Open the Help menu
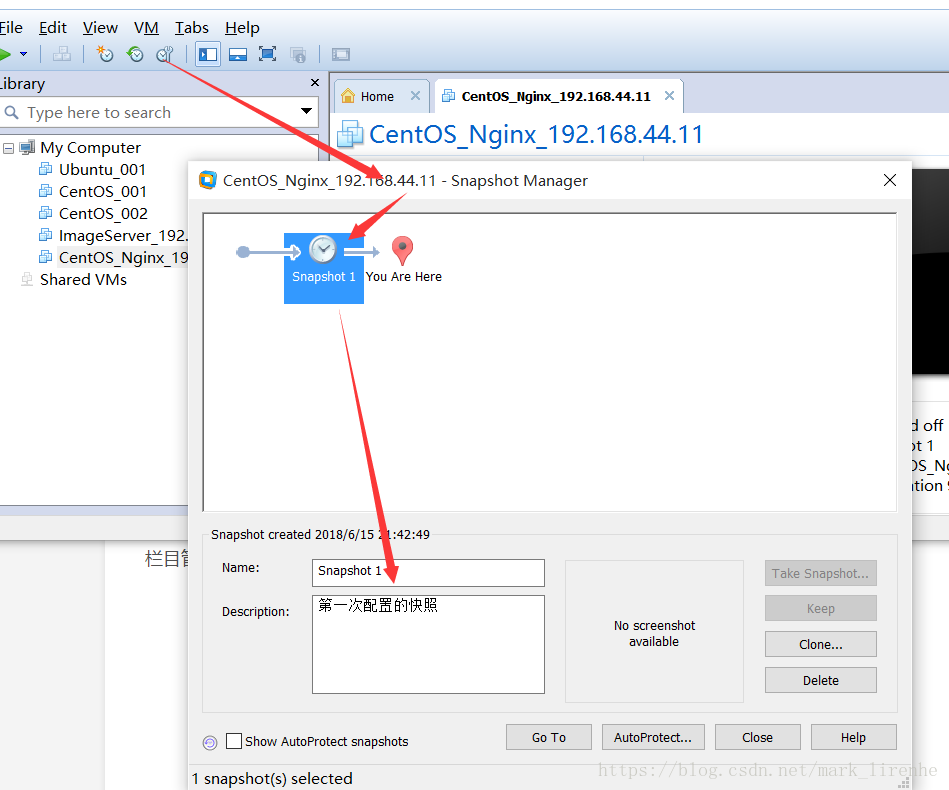 (x=242, y=28)
